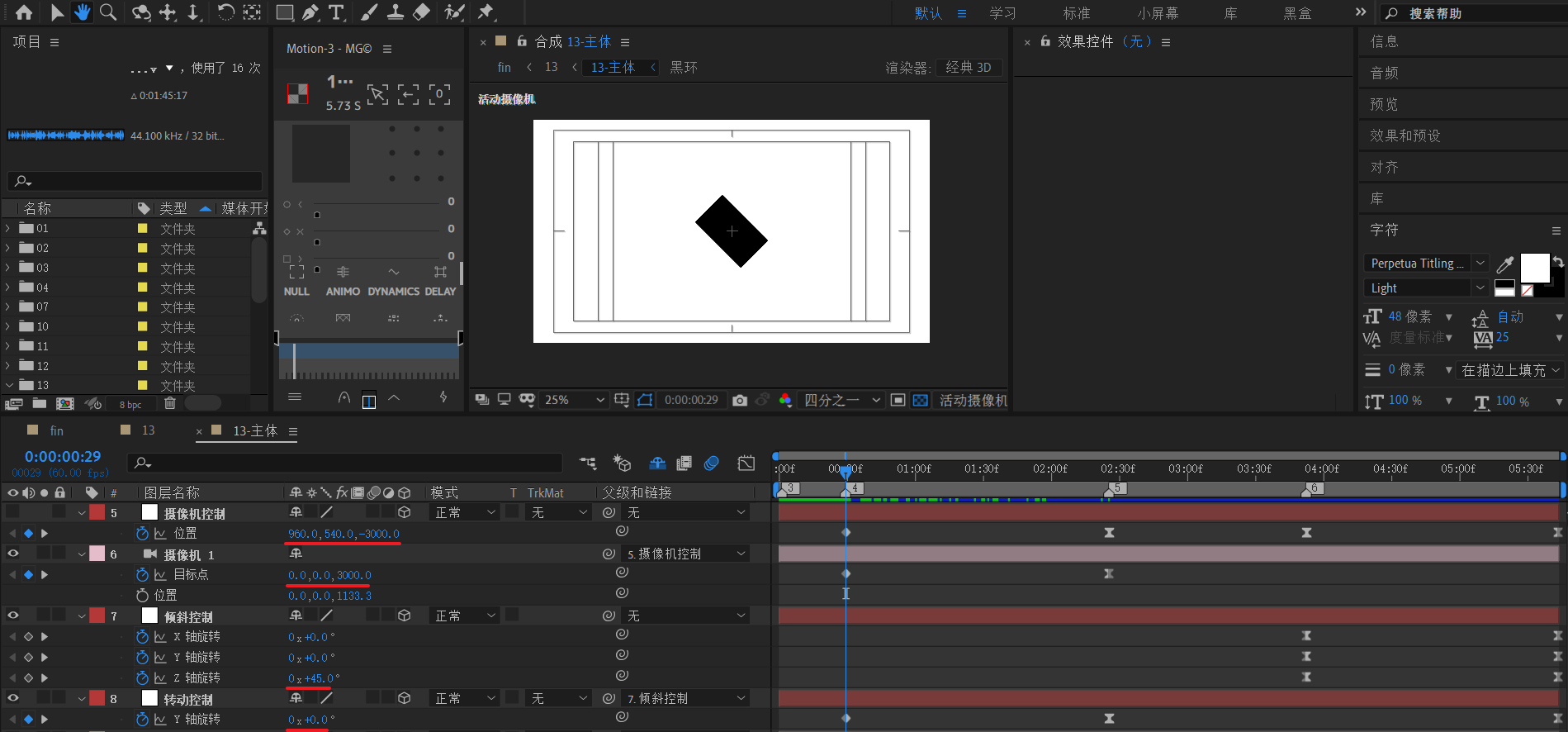Toggle stopwatch for 摄像机控制 位置 property
This screenshot has height=732, width=1568.
[142, 534]
